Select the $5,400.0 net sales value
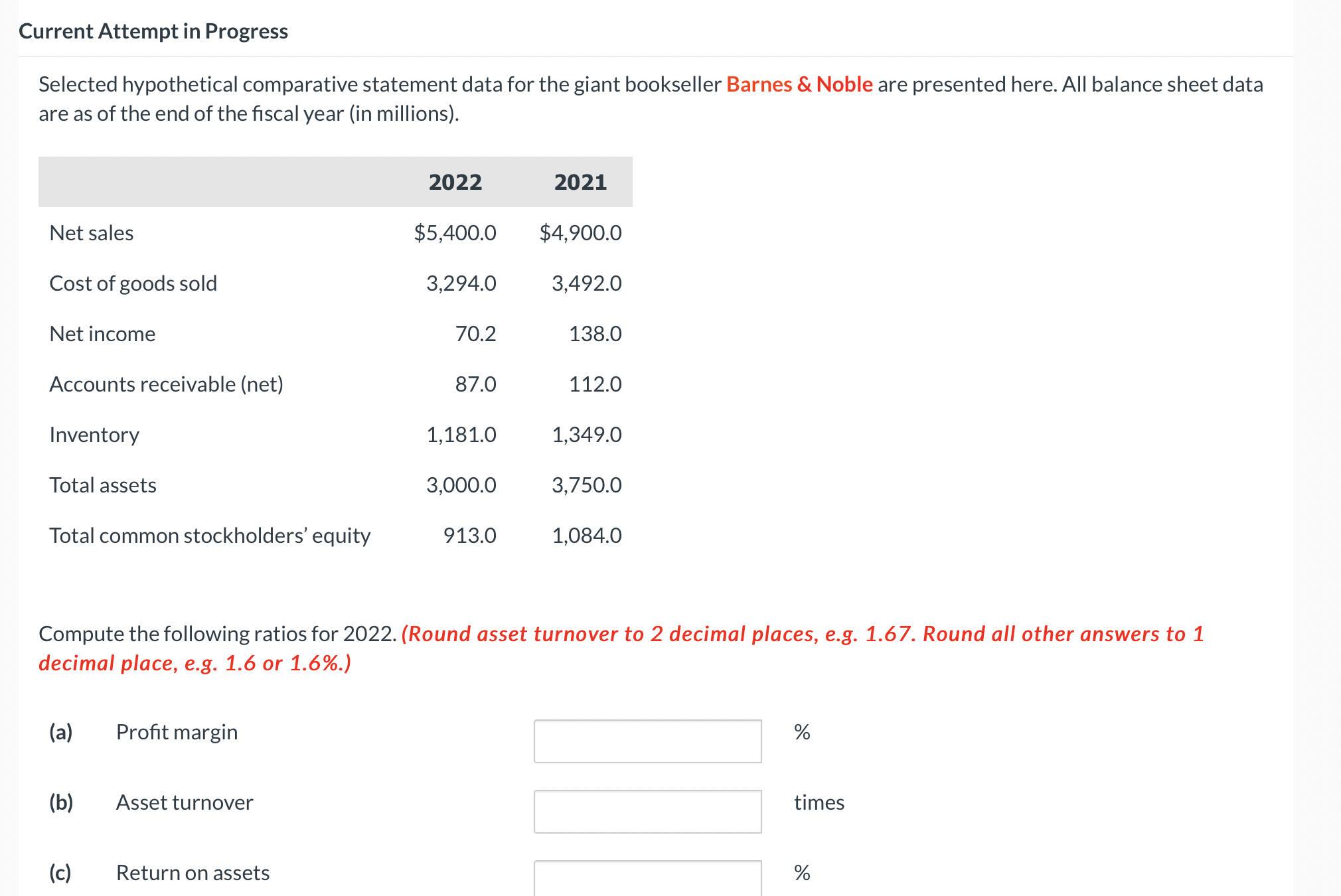Screen dimensions: 1341x896 tap(455, 233)
